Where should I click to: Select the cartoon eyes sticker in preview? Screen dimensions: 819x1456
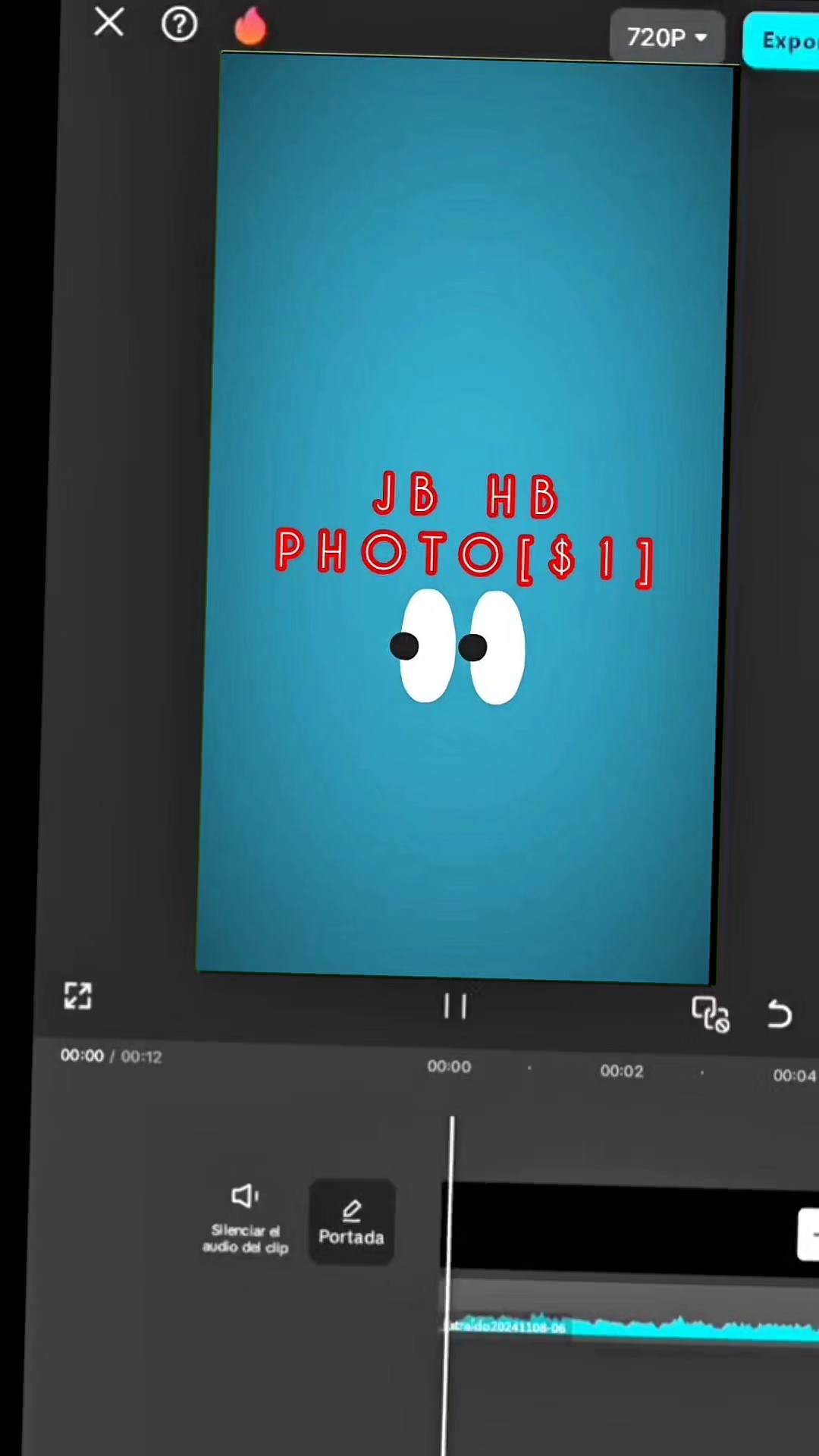click(x=457, y=647)
